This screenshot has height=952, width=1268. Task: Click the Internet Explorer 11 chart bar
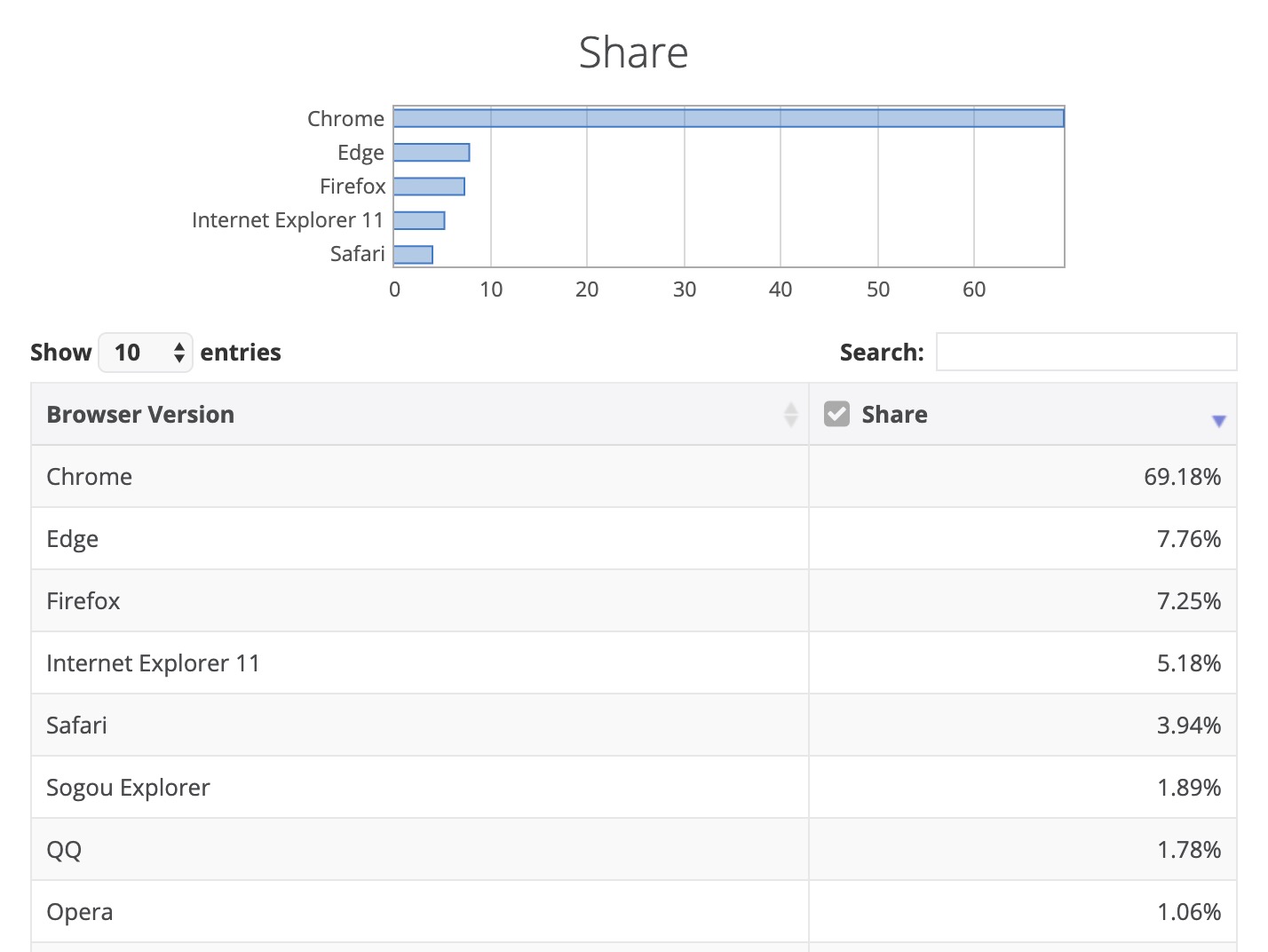(x=419, y=220)
